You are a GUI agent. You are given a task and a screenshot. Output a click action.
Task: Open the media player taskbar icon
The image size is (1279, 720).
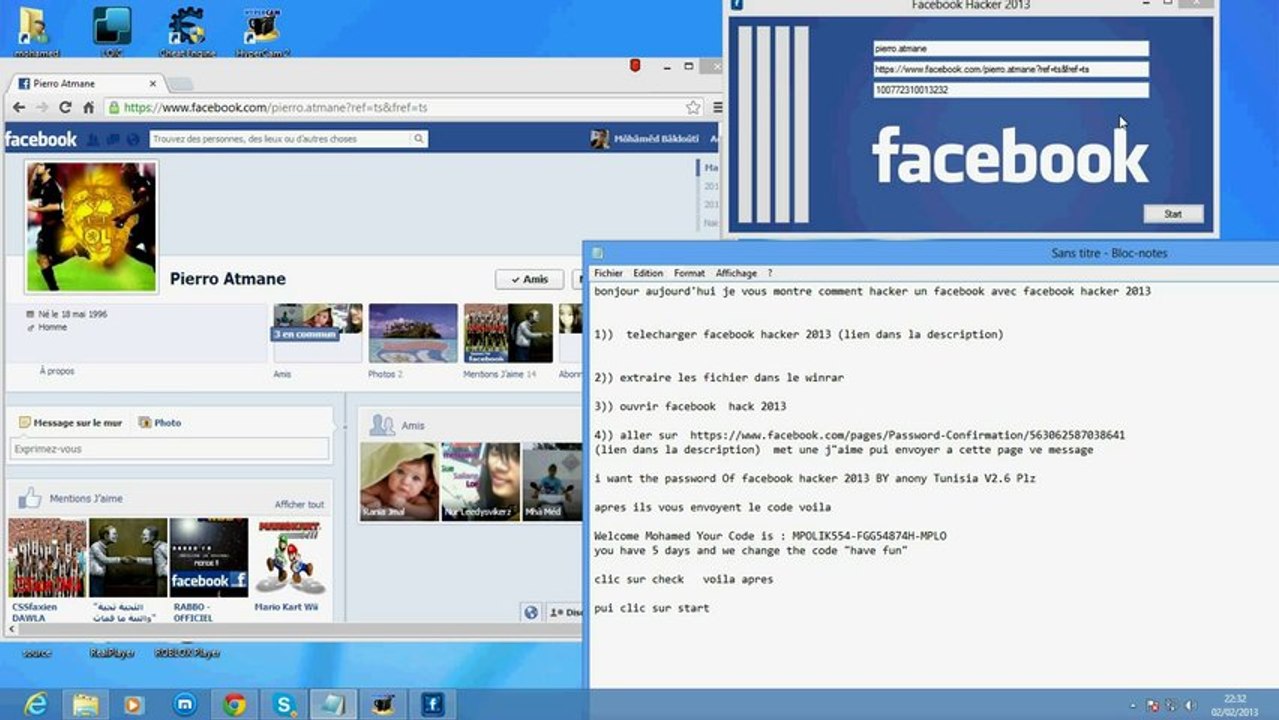[x=134, y=704]
